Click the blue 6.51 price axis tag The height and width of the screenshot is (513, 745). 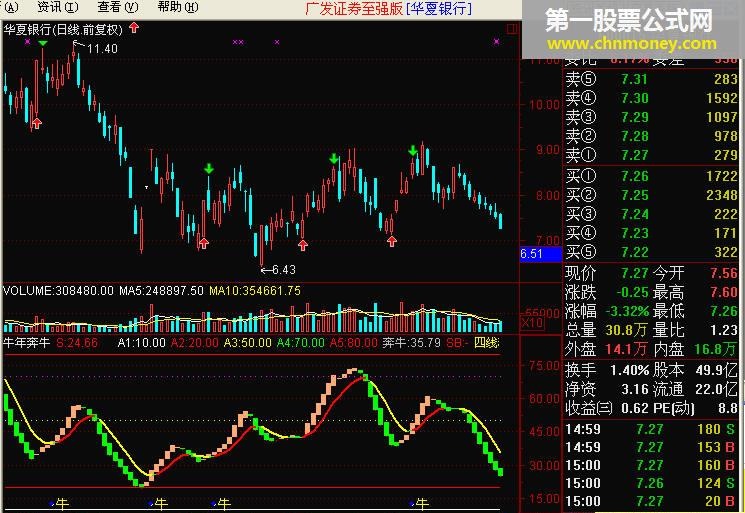[x=541, y=254]
